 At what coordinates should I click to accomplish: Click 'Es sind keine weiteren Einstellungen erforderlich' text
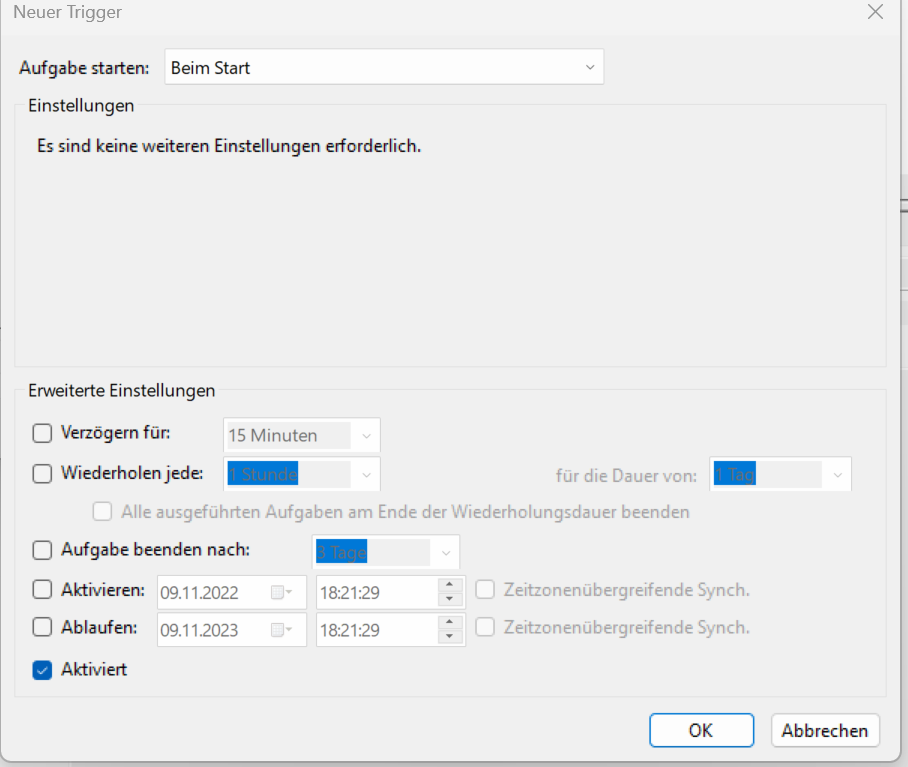point(229,146)
